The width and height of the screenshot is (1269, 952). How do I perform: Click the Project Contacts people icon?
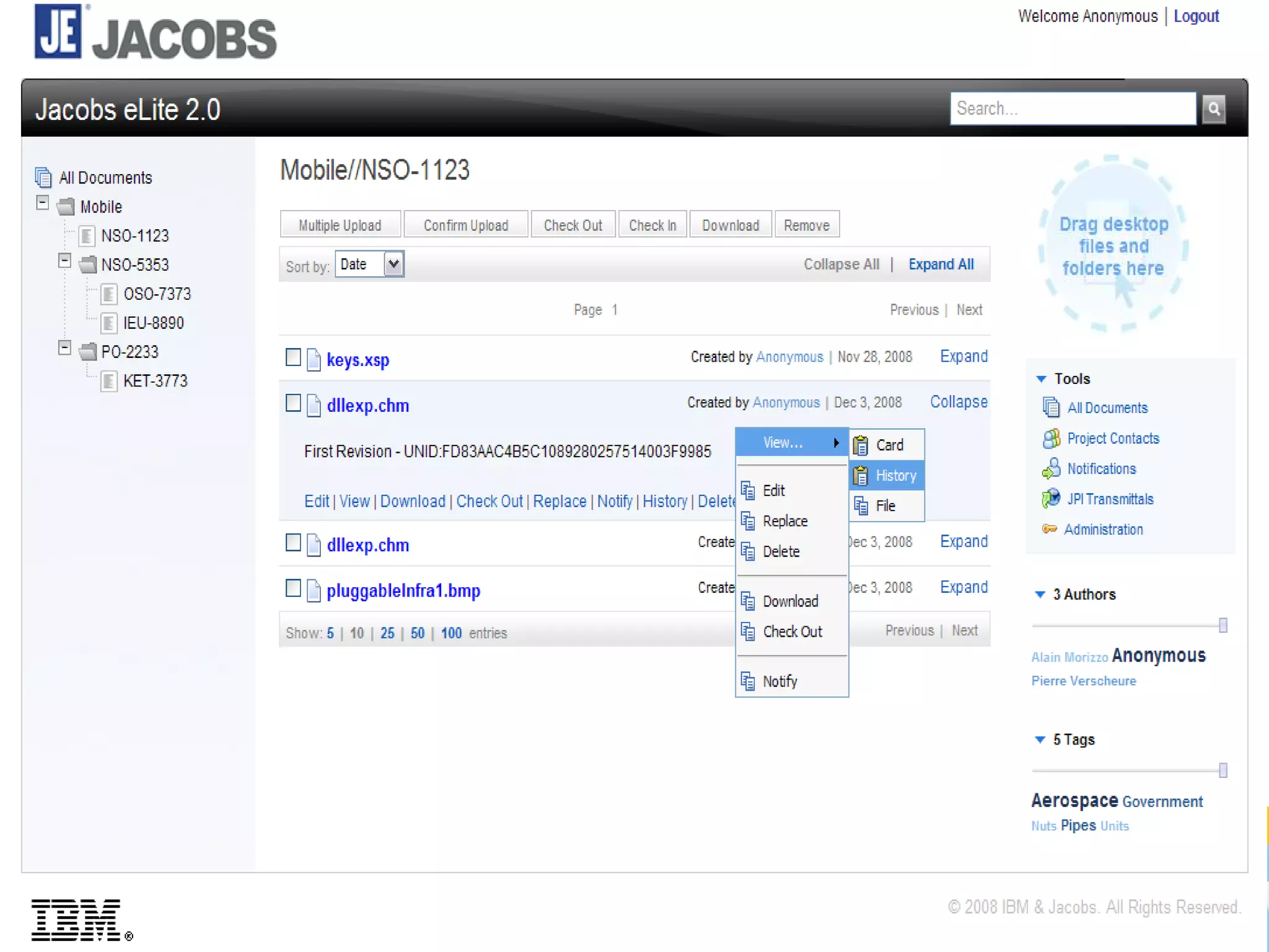coord(1051,439)
